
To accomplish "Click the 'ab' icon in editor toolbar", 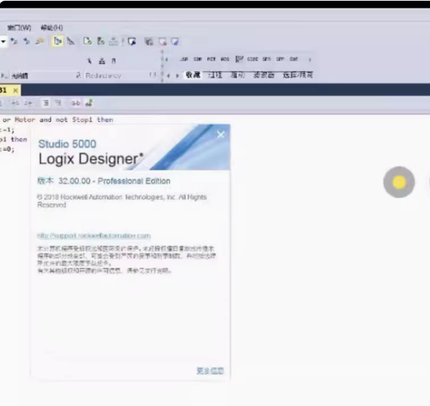I will [76, 103].
